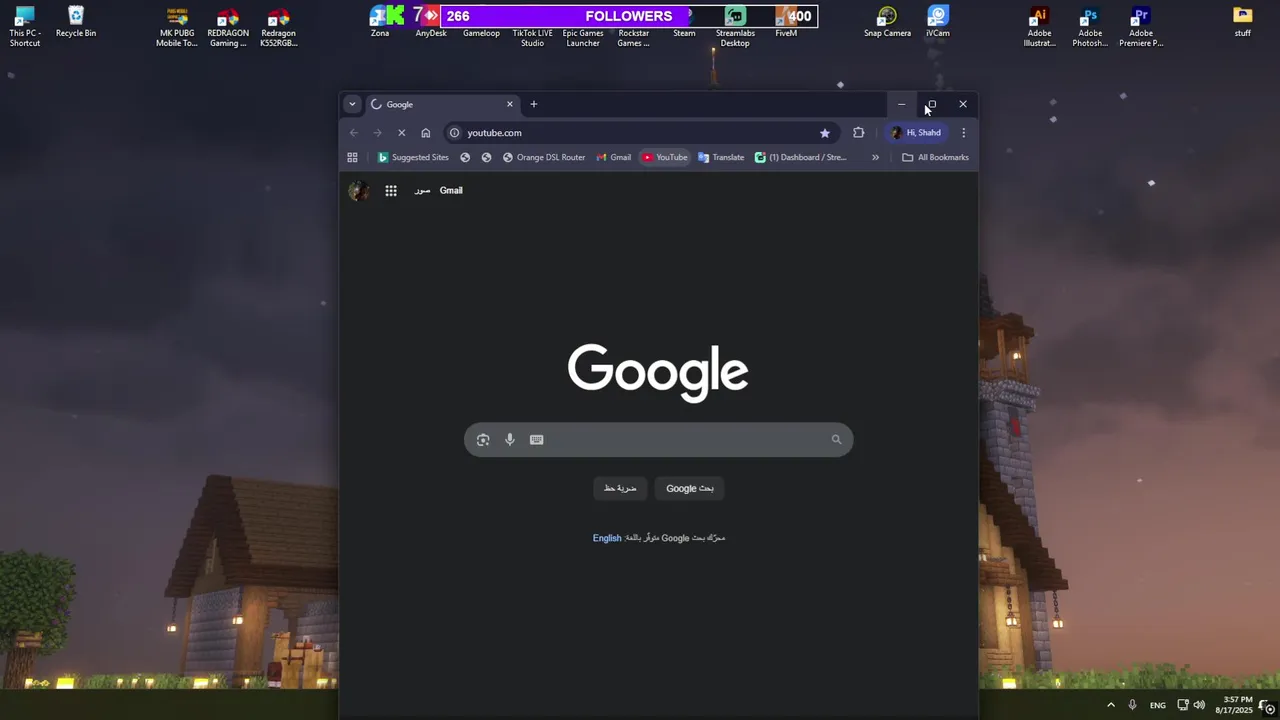Stop loading the page in Chrome
1280x720 pixels.
point(401,133)
